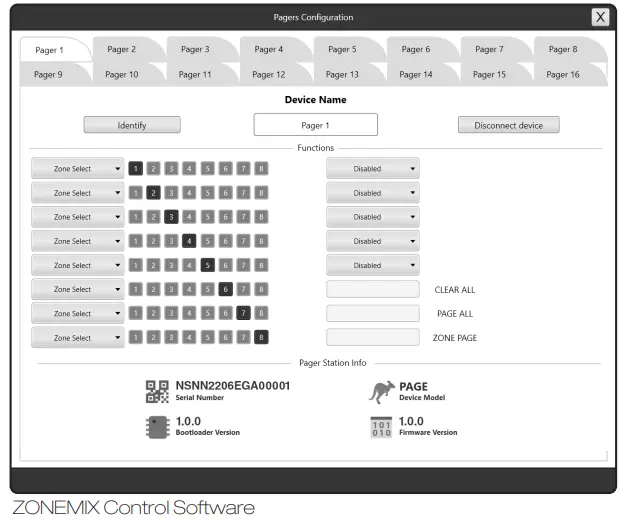Close the Pagers Configuration window
The width and height of the screenshot is (625, 530).
(600, 17)
